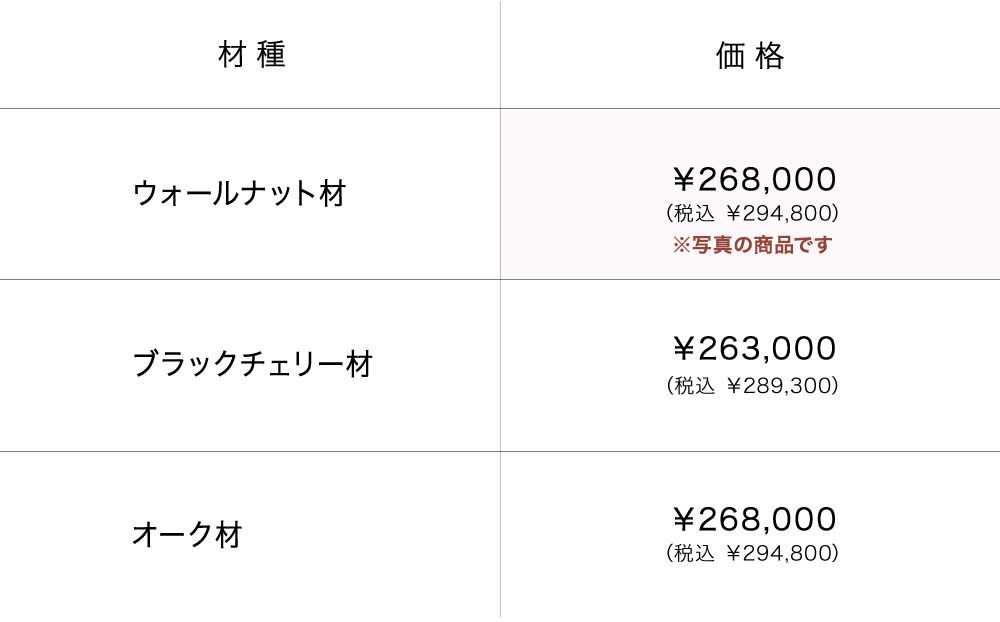Image resolution: width=1000 pixels, height=622 pixels.
Task: Click the walnut row ¥268,000 price
Action: click(754, 179)
